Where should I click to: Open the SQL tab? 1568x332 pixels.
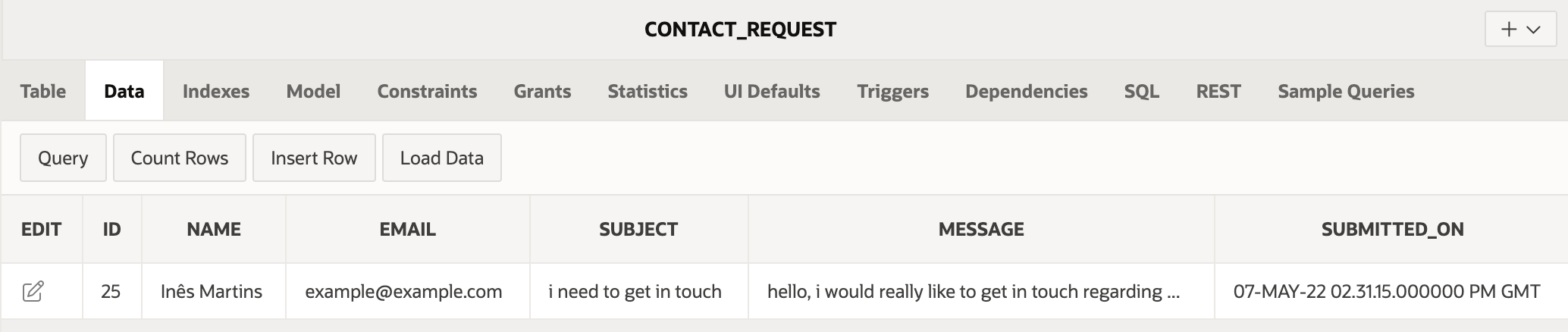pyautogui.click(x=1141, y=91)
